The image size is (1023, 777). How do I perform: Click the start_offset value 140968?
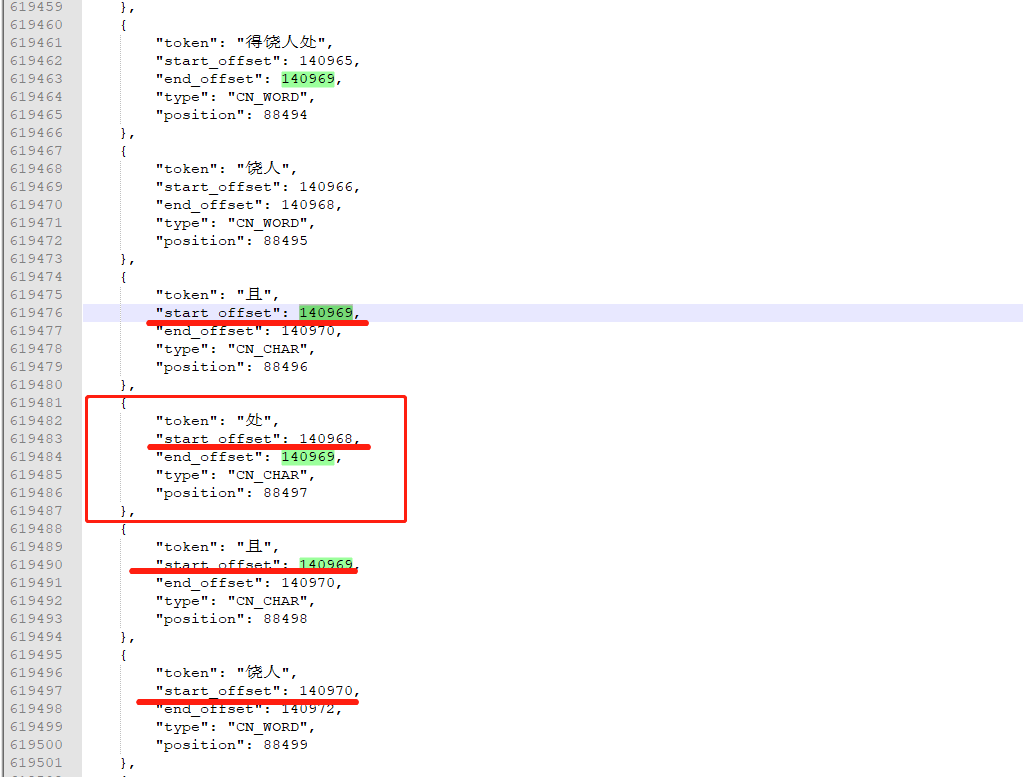coord(326,439)
